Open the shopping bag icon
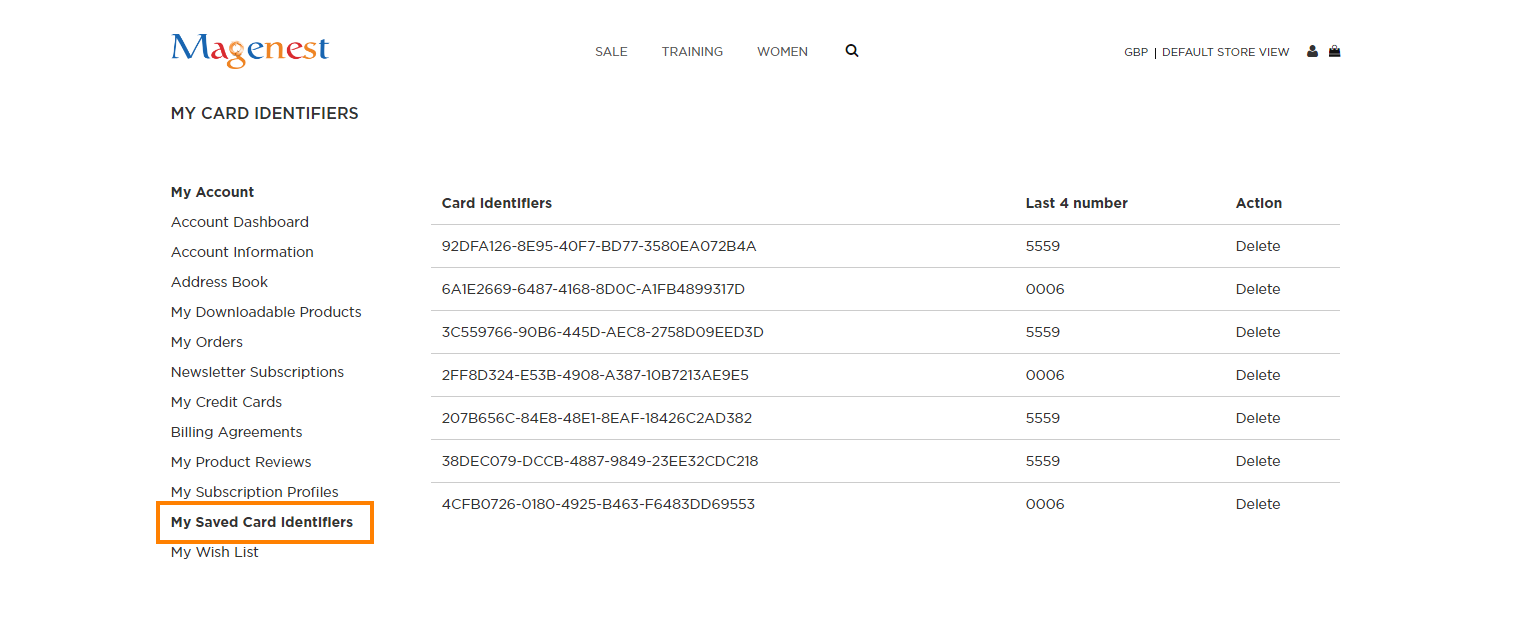This screenshot has height=618, width=1535. (x=1334, y=50)
